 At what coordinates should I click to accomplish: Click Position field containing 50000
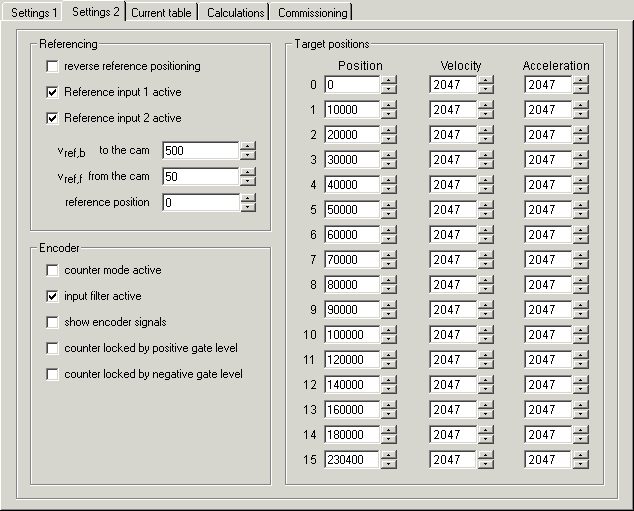tap(352, 209)
